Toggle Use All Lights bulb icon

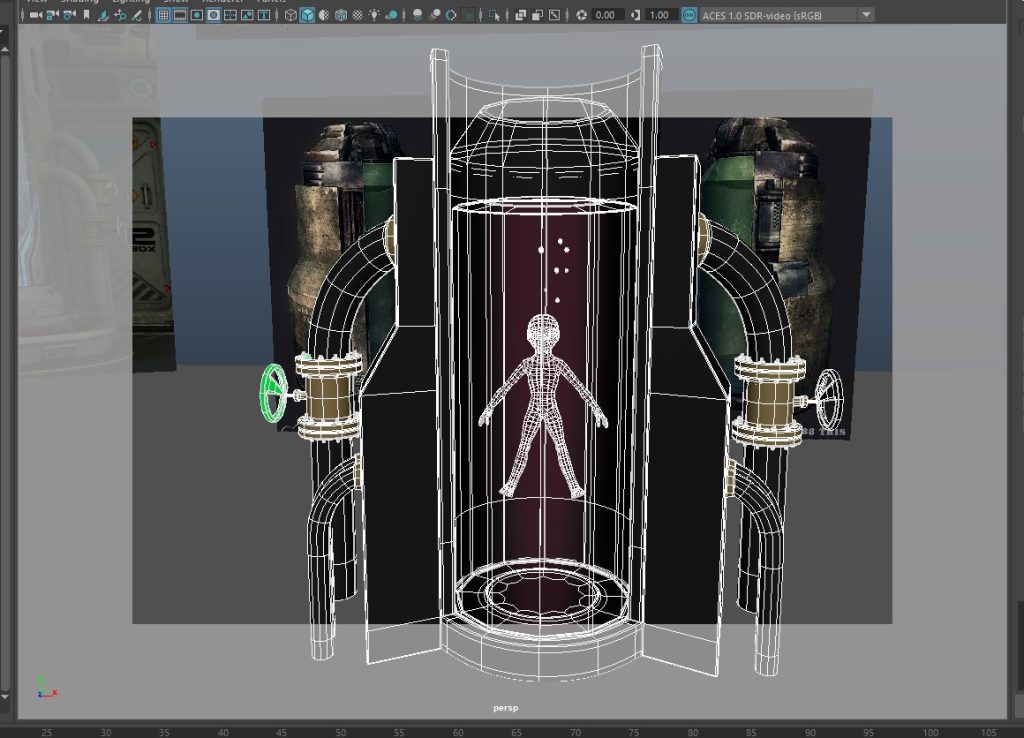(374, 15)
